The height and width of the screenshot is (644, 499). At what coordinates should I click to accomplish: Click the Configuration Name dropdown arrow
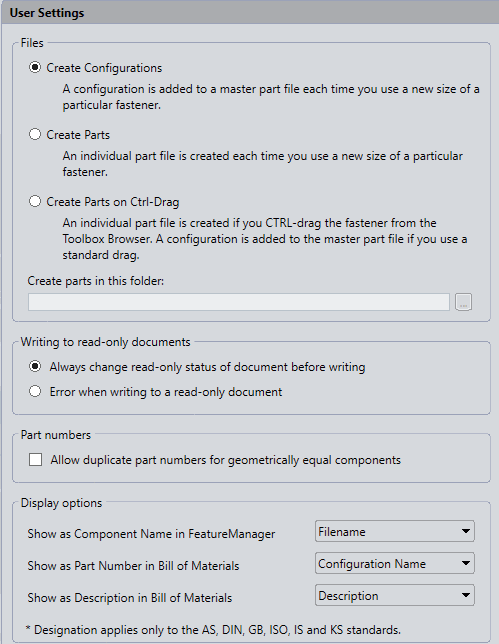tap(466, 563)
